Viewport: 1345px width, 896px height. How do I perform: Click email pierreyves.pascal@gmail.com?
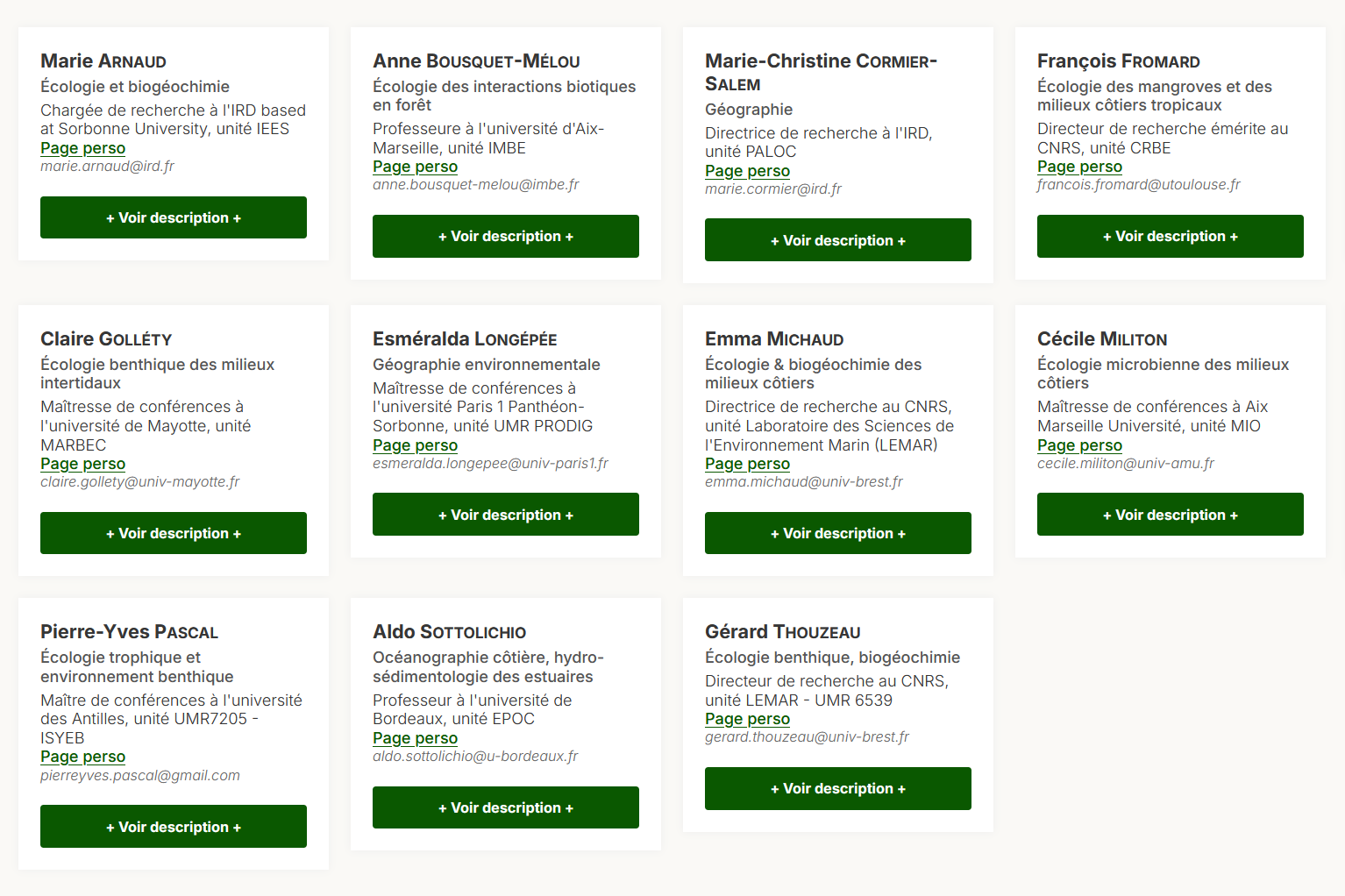[140, 776]
